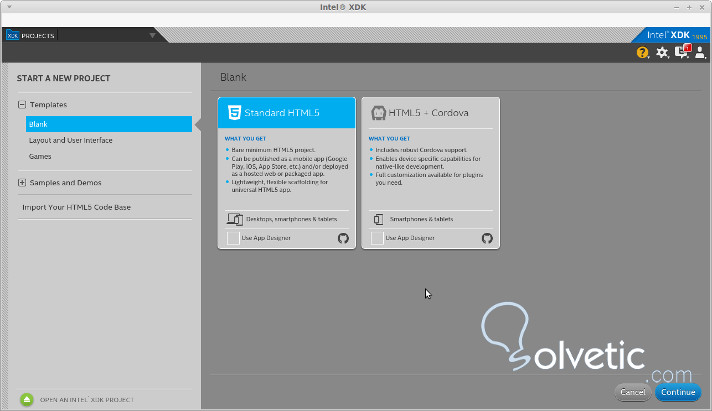Enable Use App Designer on Standard HTML5
The height and width of the screenshot is (411, 712).
click(x=233, y=238)
